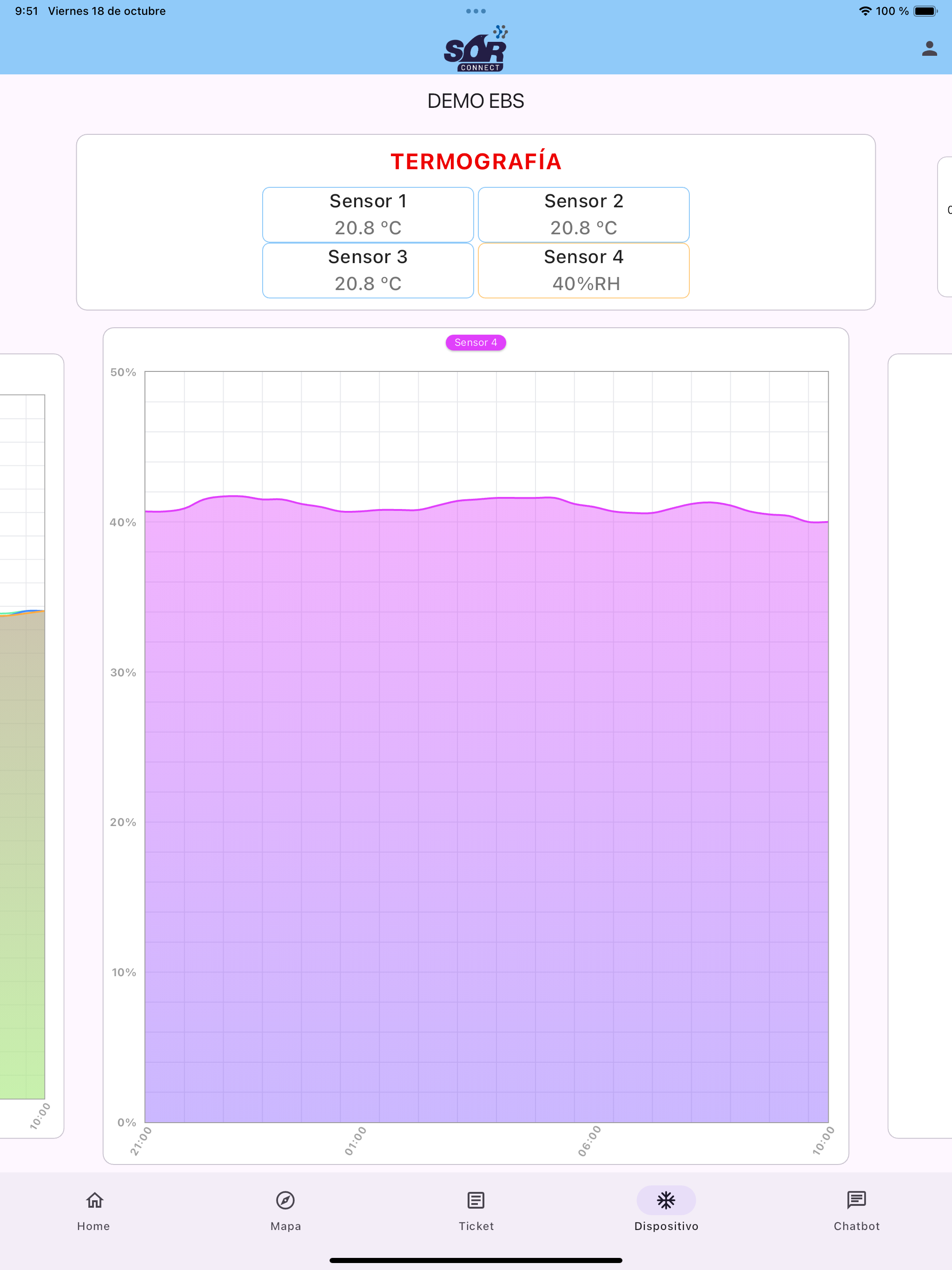This screenshot has height=1270, width=952.
Task: Click the DEMO EBS title
Action: click(x=476, y=101)
